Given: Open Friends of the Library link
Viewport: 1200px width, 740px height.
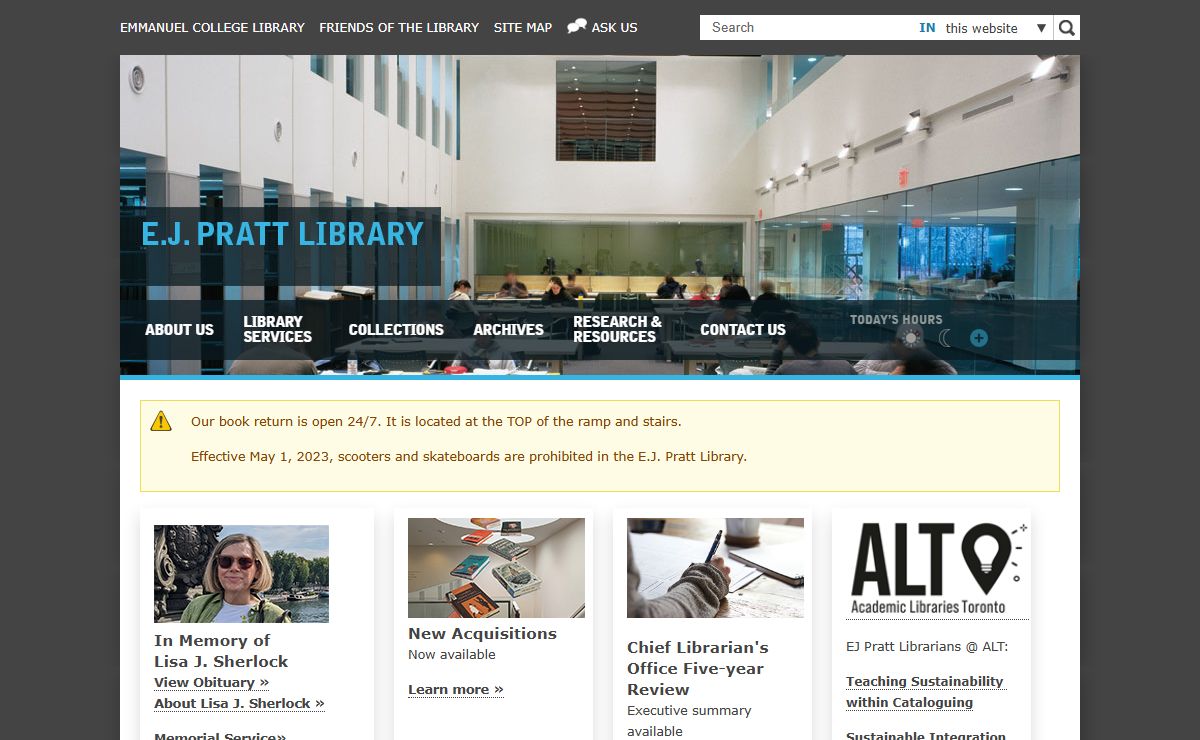Looking at the screenshot, I should pos(399,28).
